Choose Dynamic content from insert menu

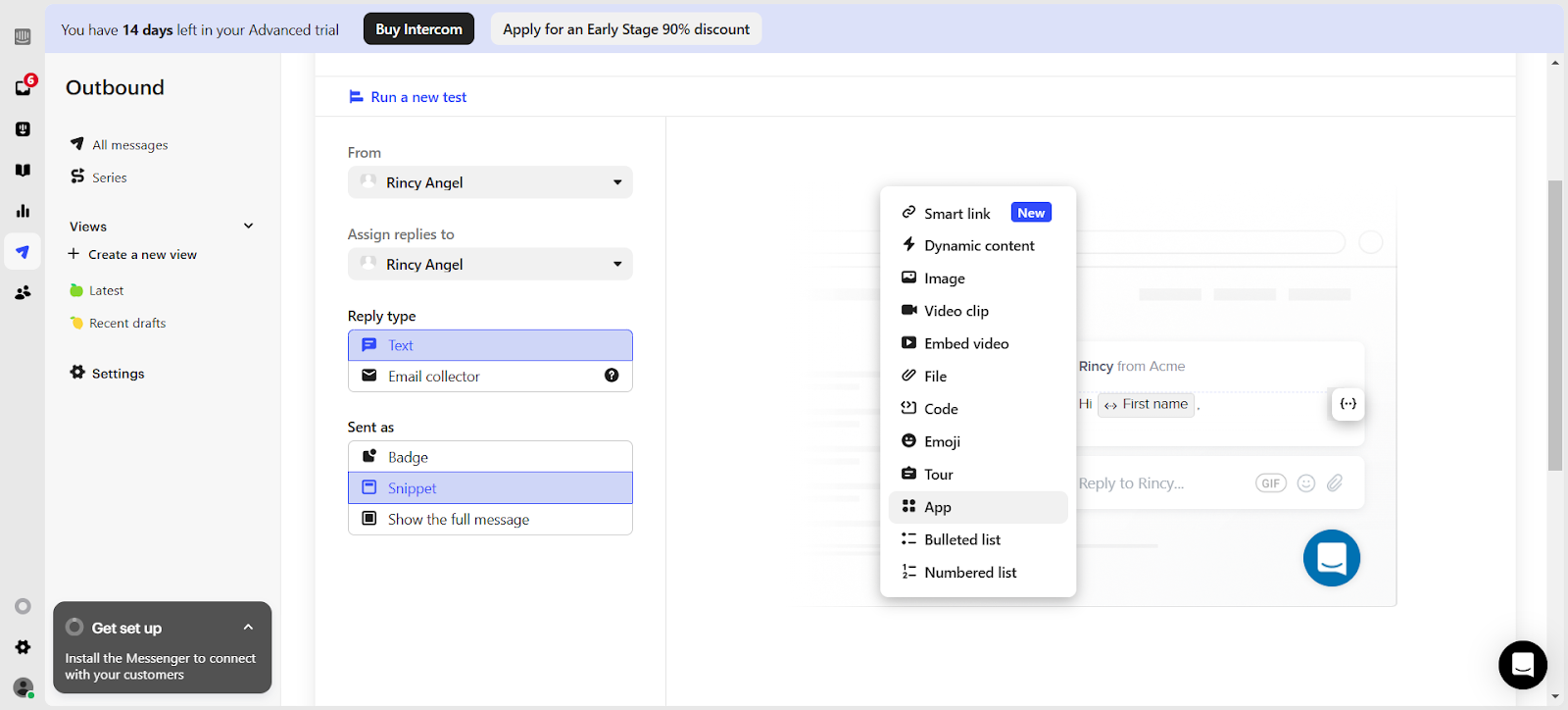click(x=978, y=246)
